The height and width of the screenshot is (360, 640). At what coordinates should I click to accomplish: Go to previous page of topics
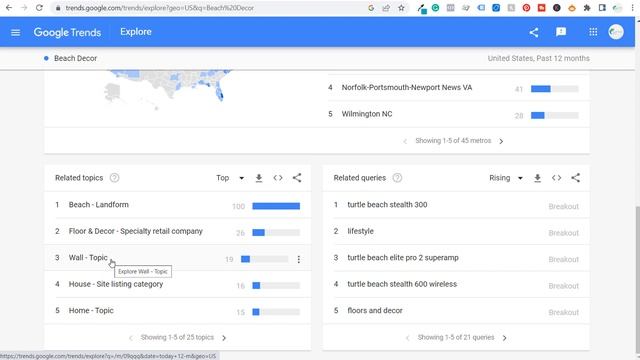(x=131, y=338)
